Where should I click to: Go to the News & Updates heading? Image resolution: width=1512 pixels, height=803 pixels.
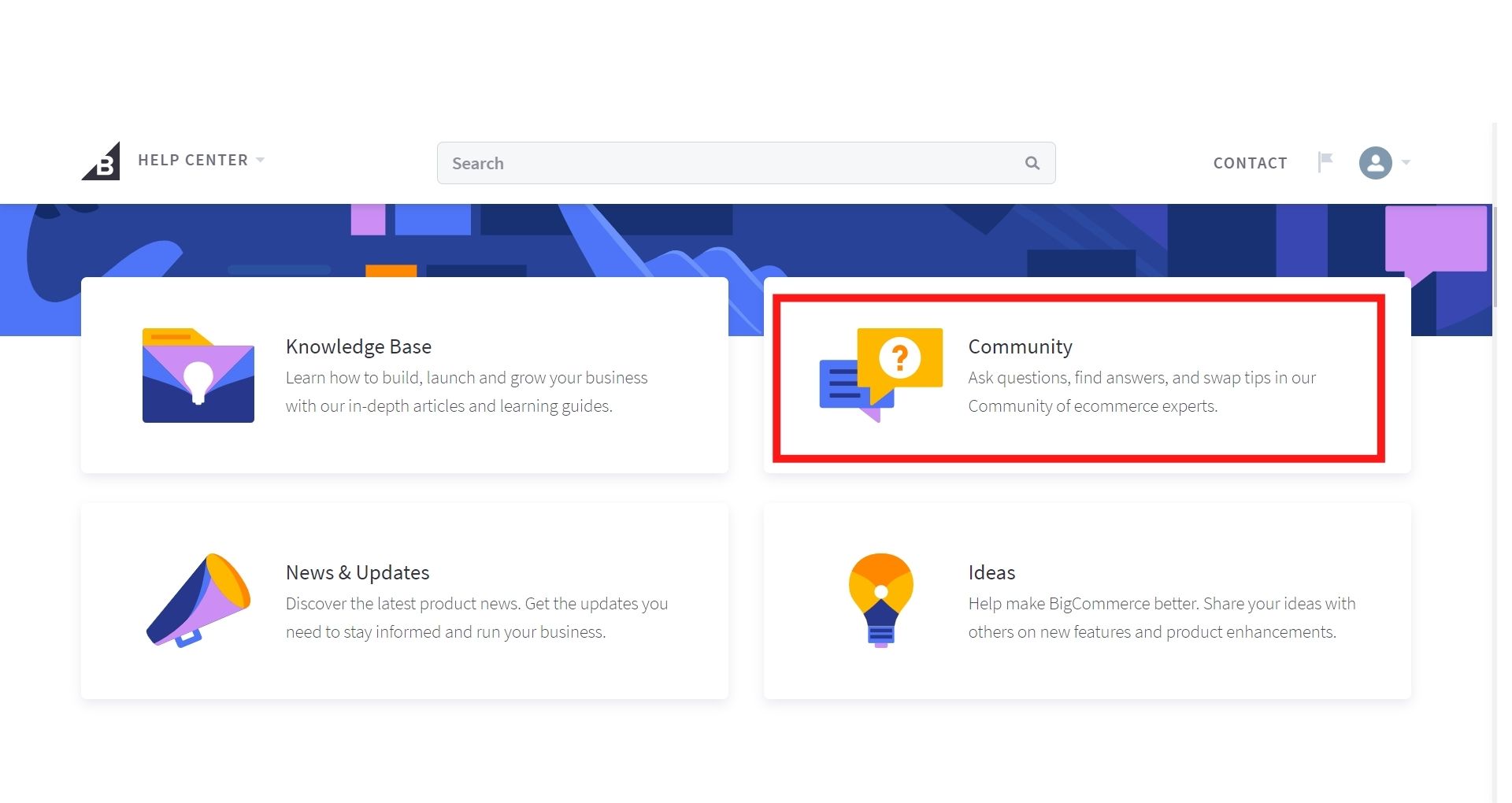click(358, 572)
